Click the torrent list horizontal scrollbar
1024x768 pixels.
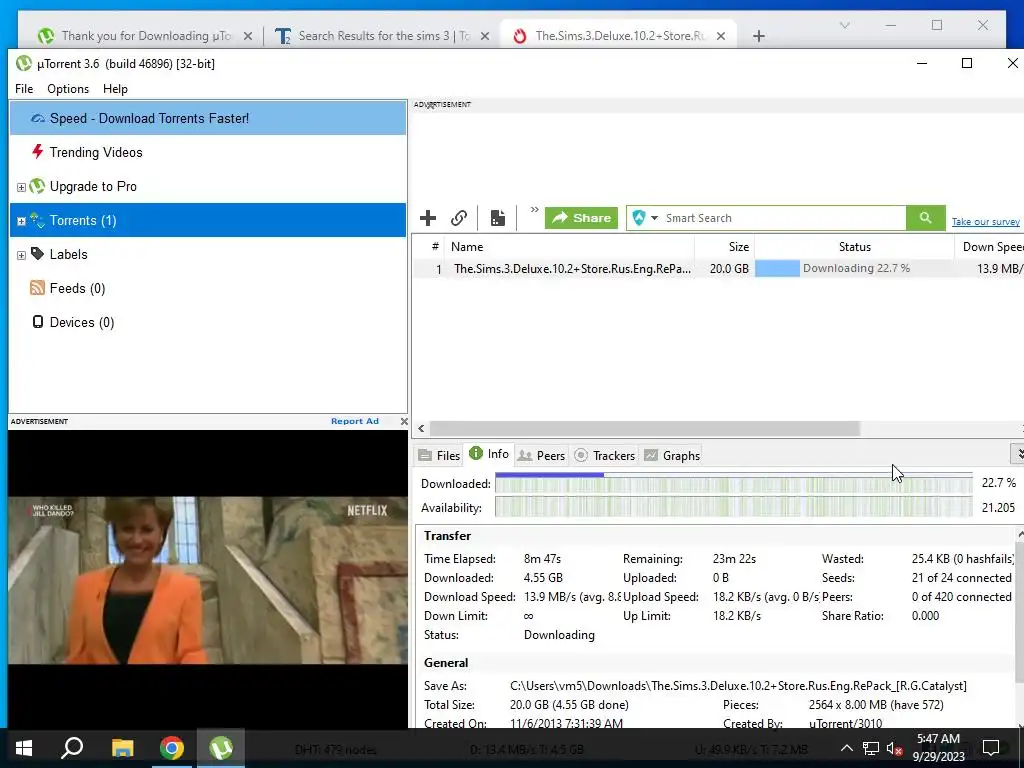(645, 428)
